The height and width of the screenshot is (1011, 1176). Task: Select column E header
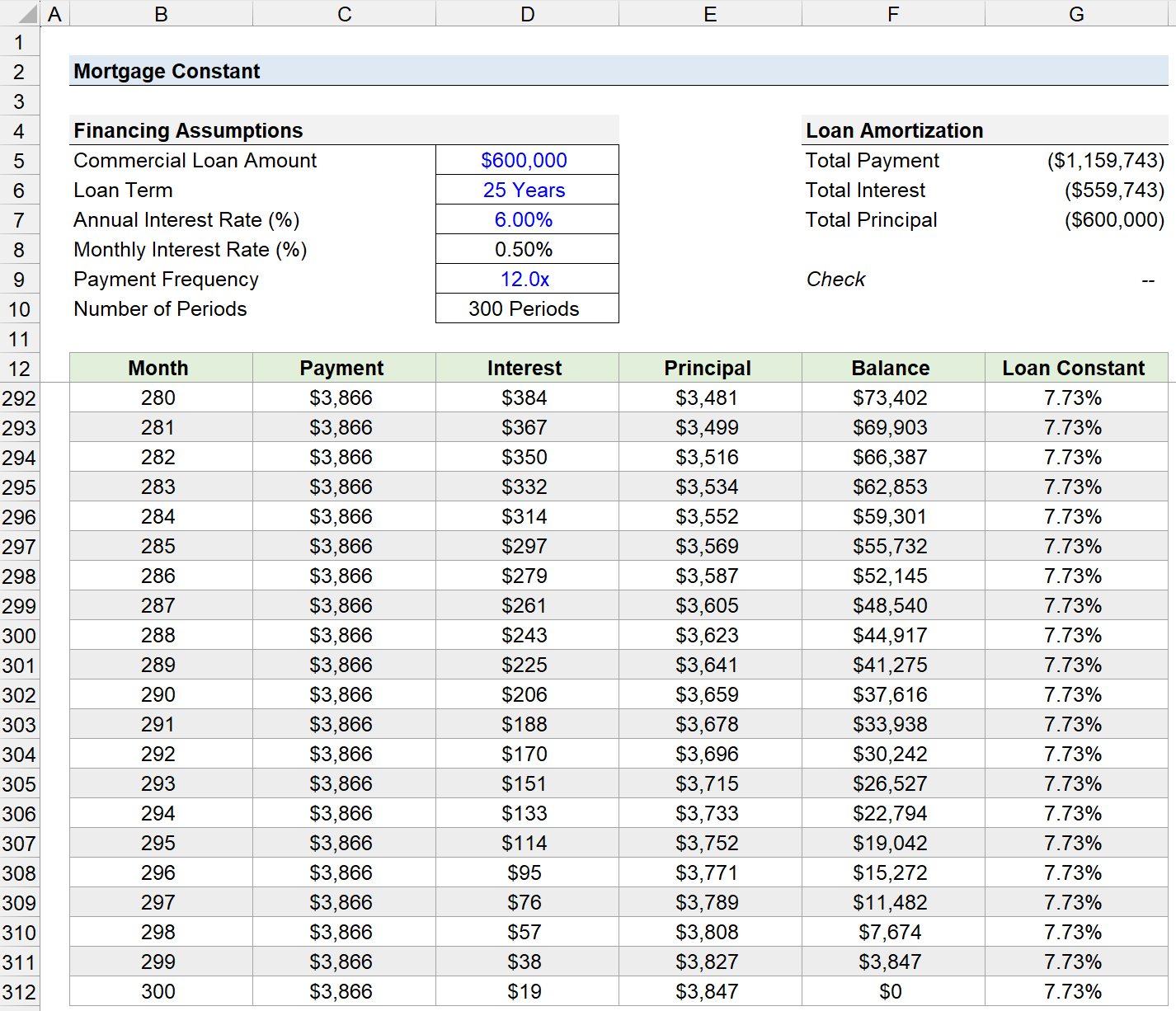711,13
